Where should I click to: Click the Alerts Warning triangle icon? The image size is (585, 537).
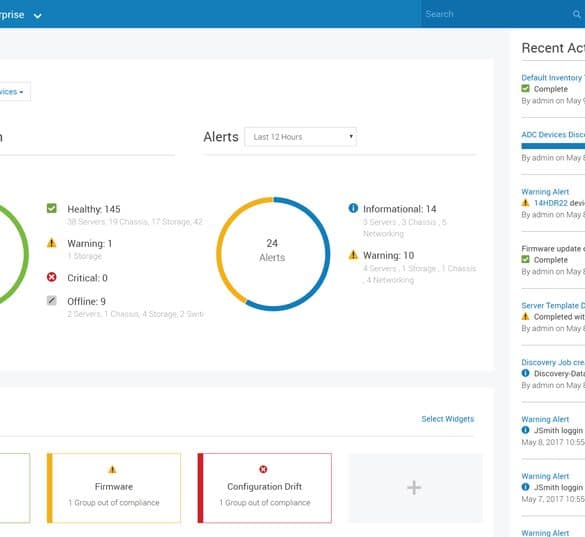[353, 255]
